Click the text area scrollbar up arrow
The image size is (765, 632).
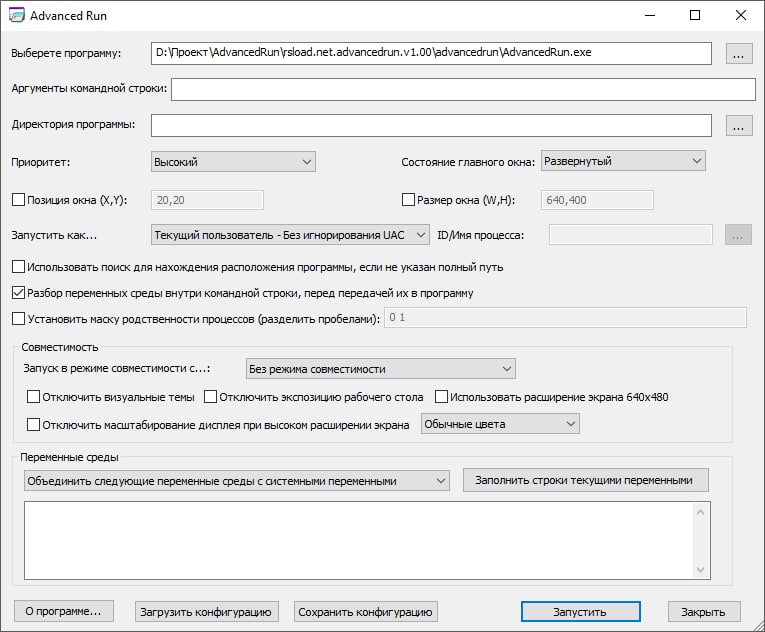click(701, 512)
